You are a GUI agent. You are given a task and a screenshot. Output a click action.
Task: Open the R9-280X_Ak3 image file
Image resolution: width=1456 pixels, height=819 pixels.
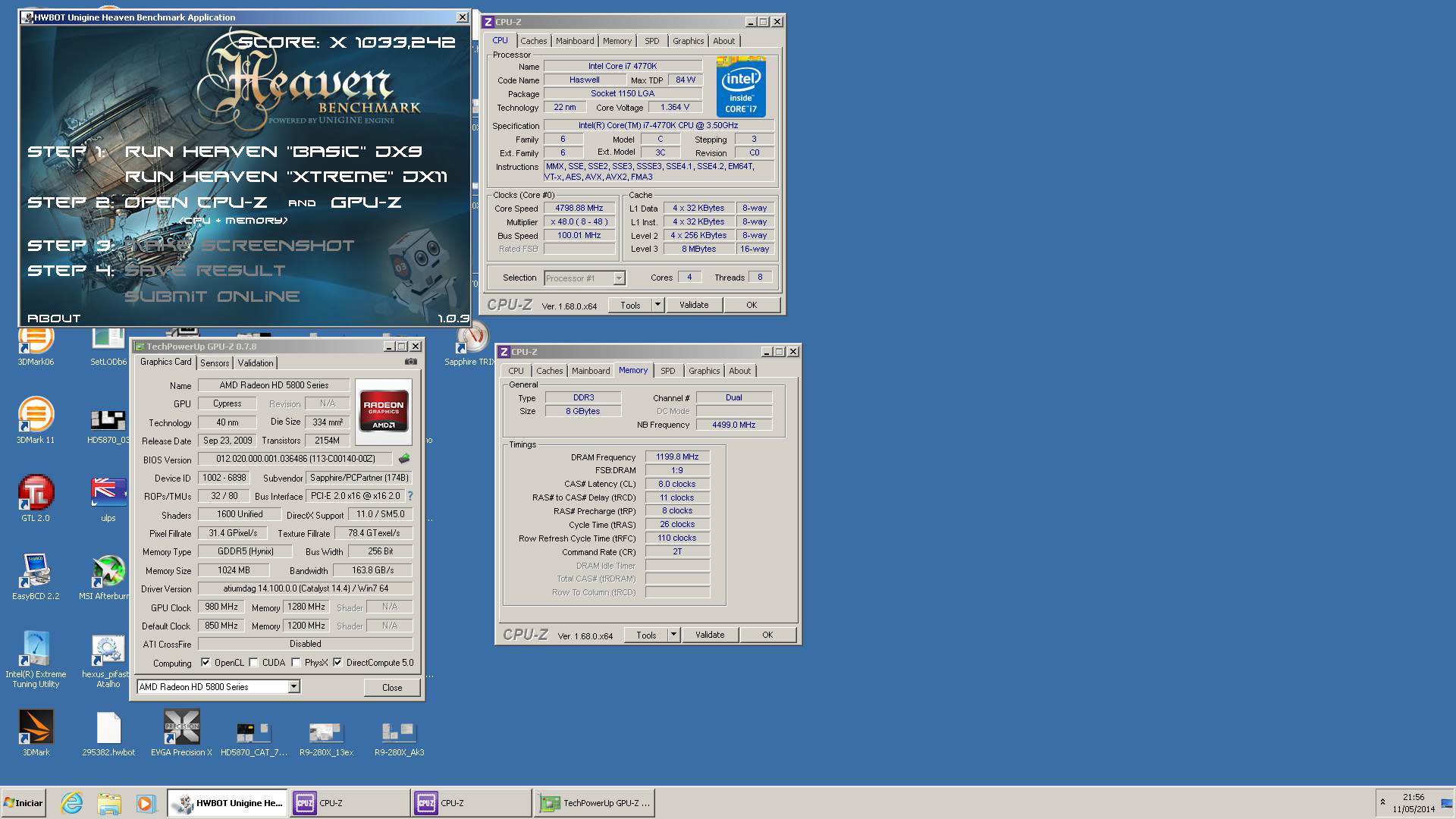click(400, 737)
